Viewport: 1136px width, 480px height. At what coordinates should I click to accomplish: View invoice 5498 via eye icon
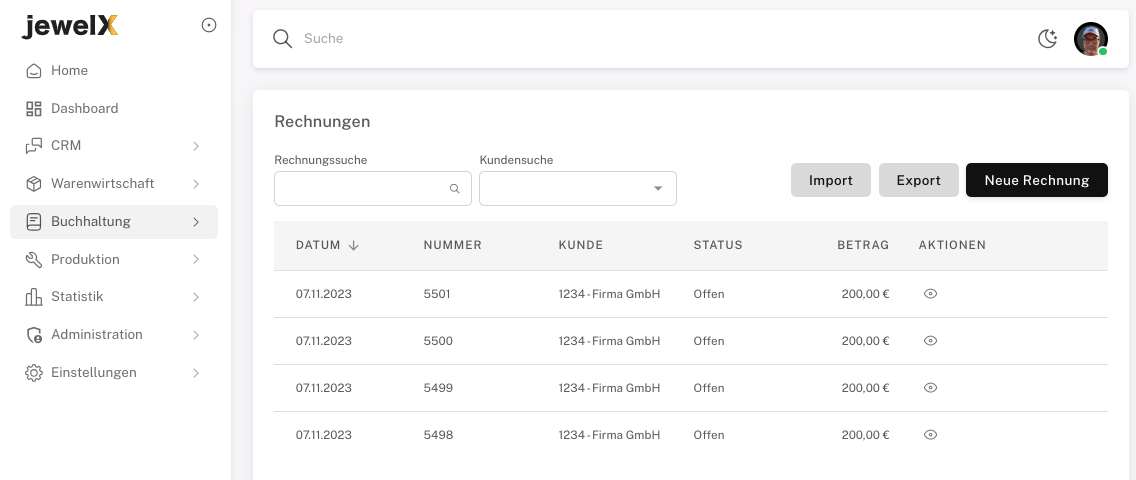pos(930,435)
